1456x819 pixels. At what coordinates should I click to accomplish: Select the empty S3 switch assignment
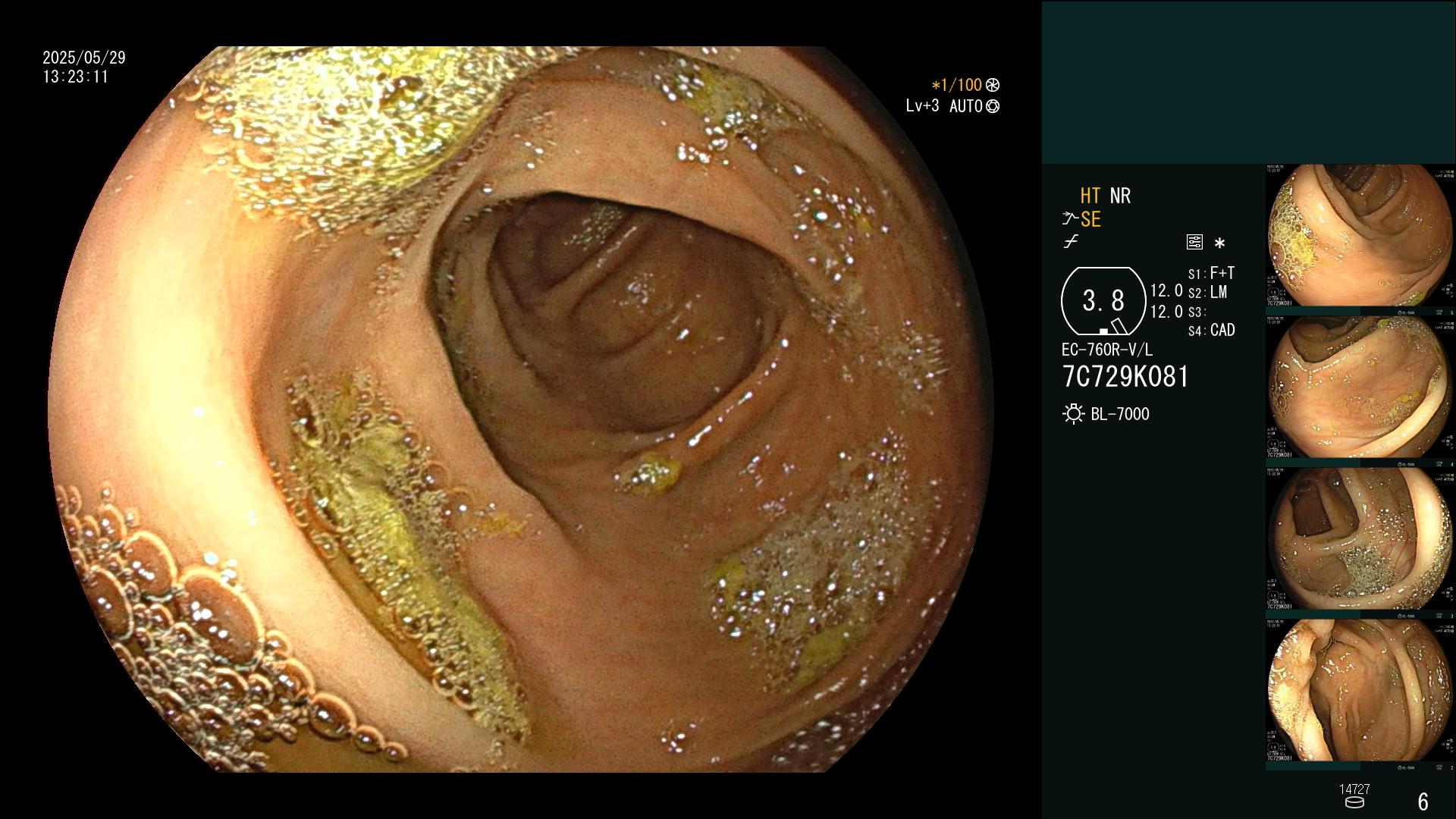tap(1197, 312)
